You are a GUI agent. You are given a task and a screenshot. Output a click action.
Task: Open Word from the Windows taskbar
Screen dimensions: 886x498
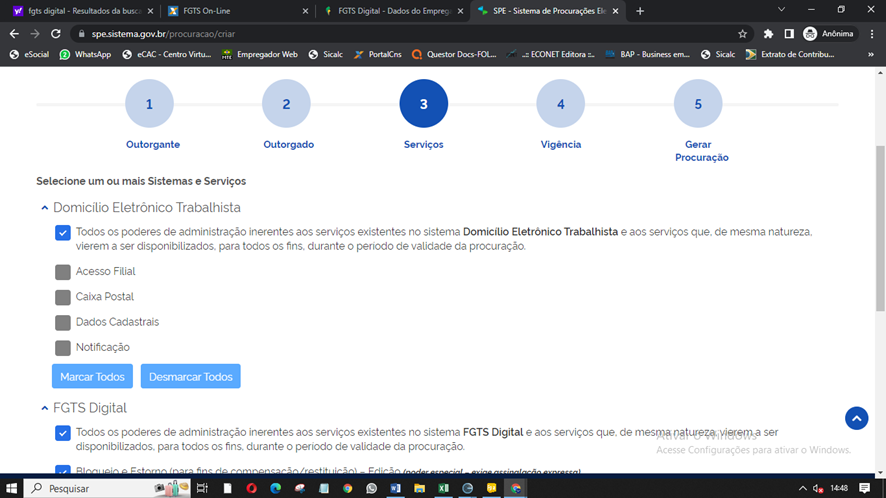click(395, 488)
